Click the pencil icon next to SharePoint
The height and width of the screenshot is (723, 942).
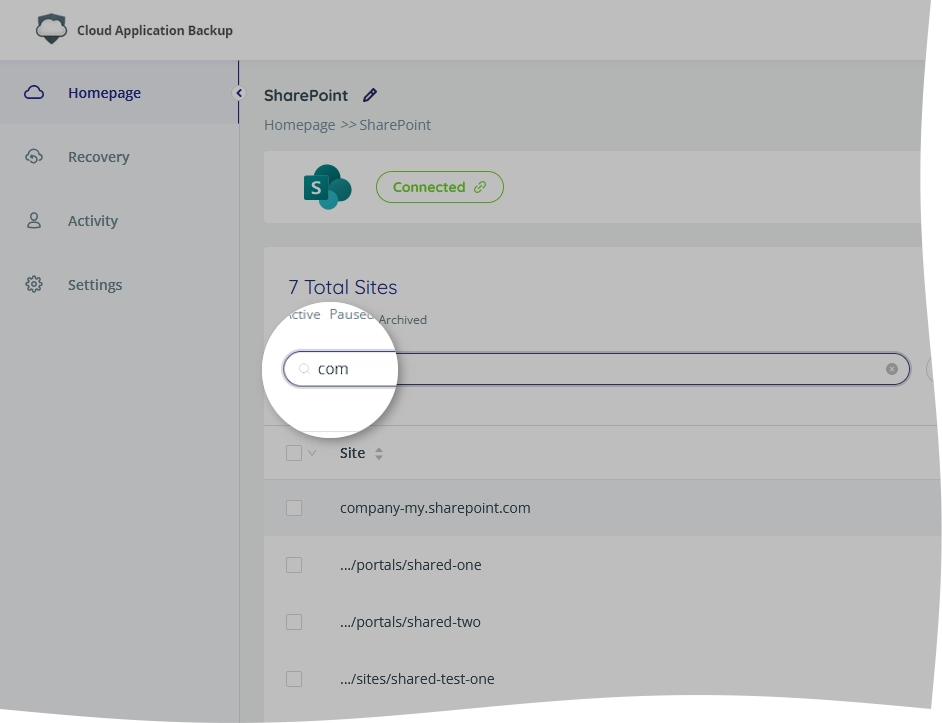370,95
